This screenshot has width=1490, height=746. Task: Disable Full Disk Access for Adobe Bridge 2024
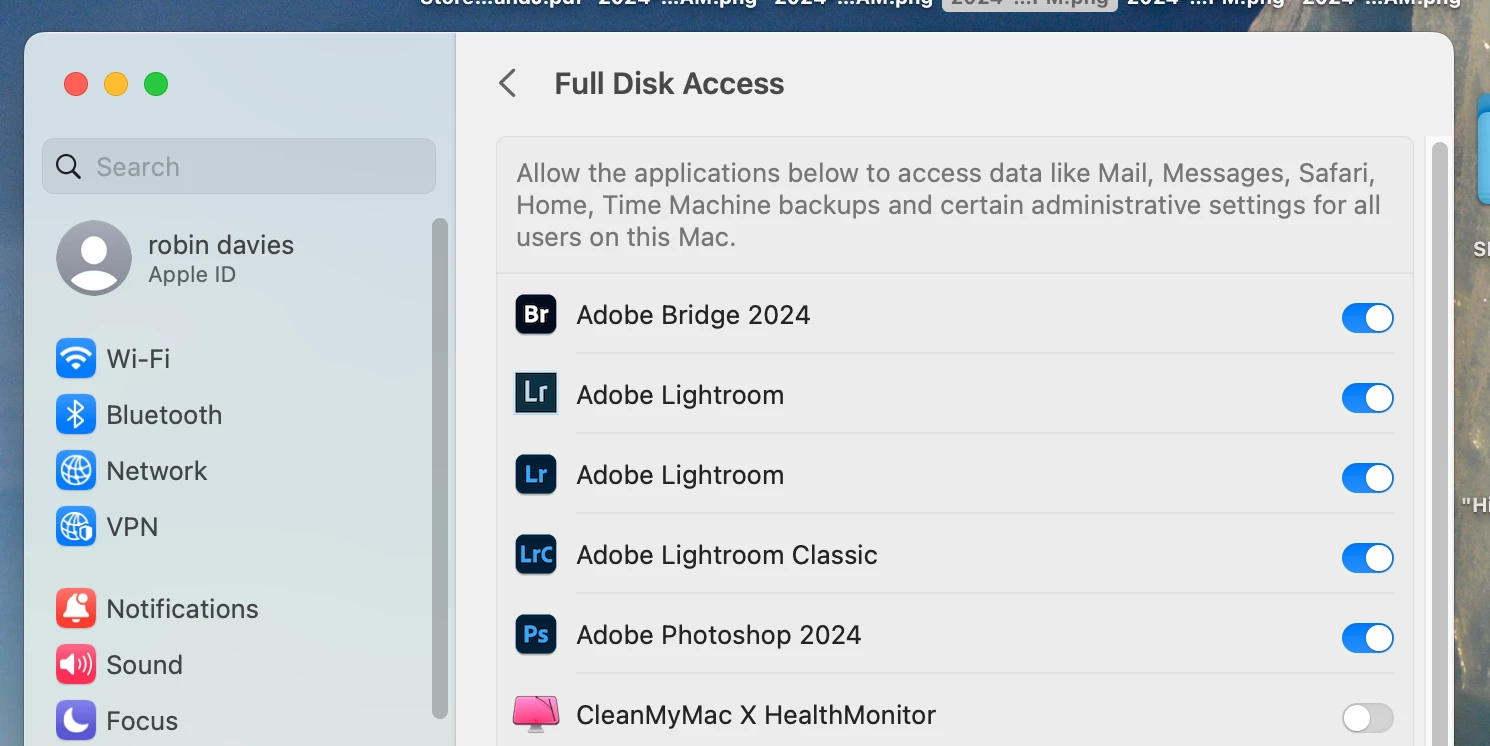click(x=1367, y=318)
